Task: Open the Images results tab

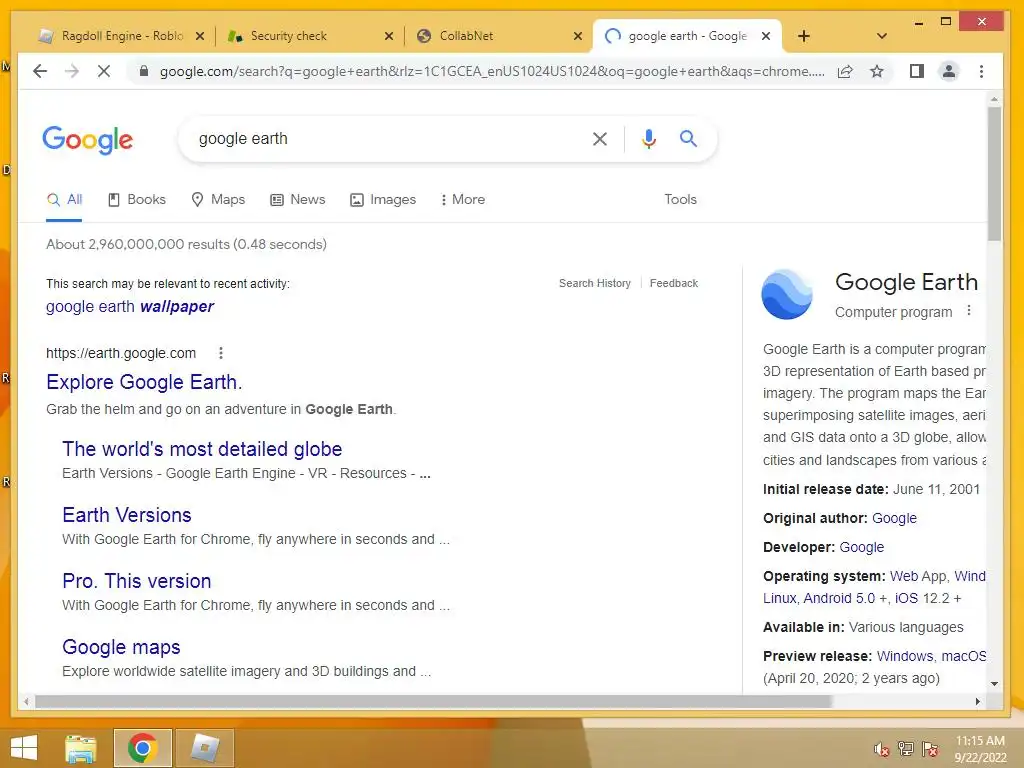Action: (383, 199)
